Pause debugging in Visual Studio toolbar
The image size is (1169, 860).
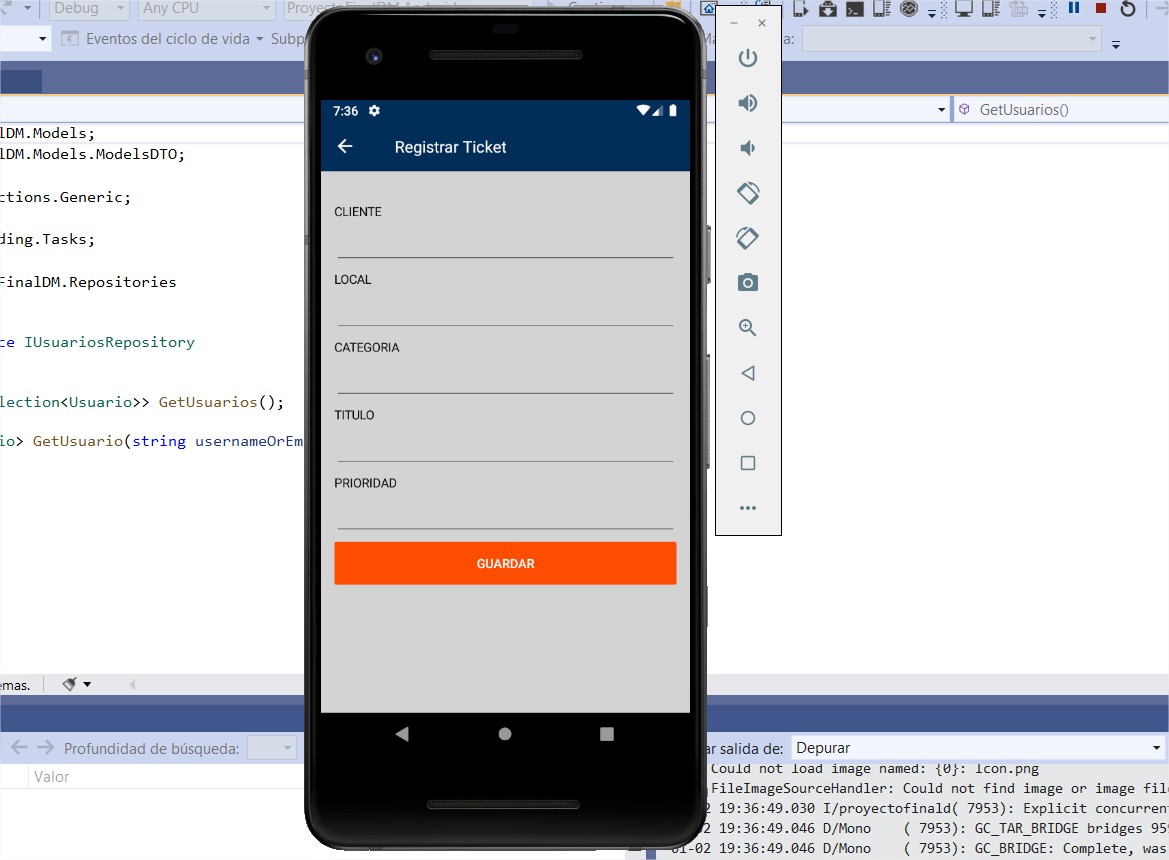click(x=1074, y=9)
